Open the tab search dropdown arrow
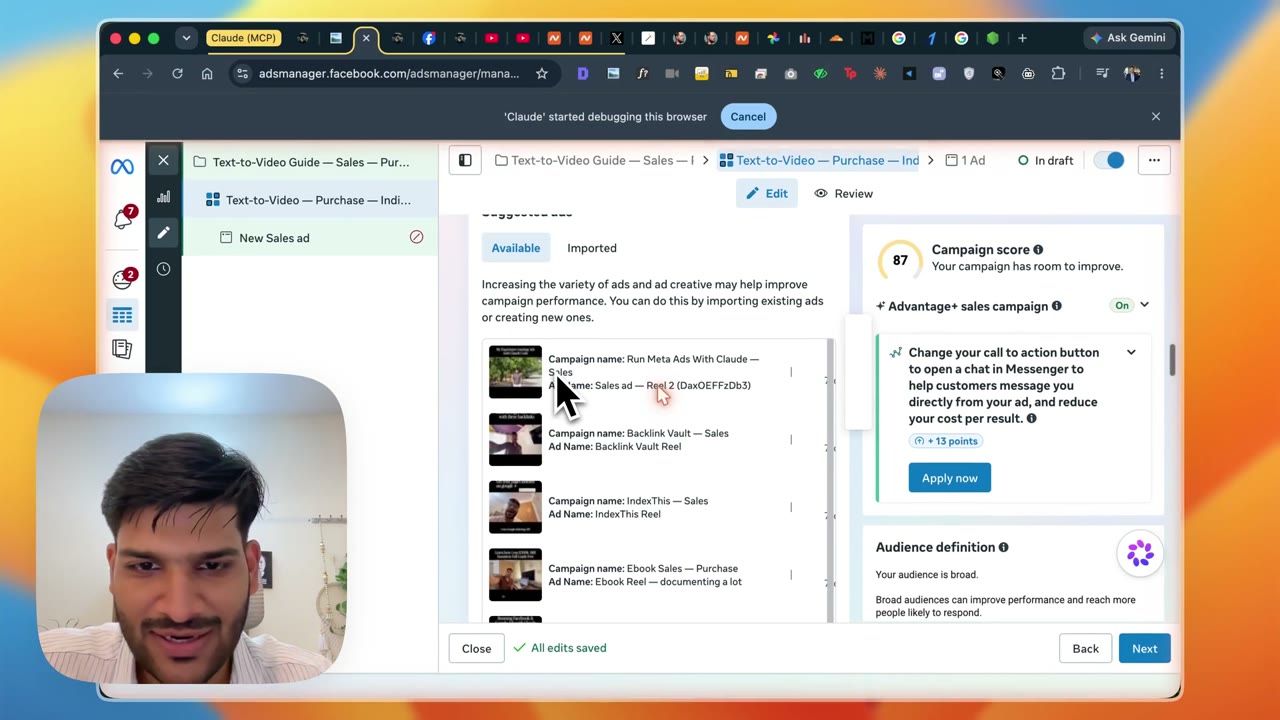 click(x=186, y=38)
